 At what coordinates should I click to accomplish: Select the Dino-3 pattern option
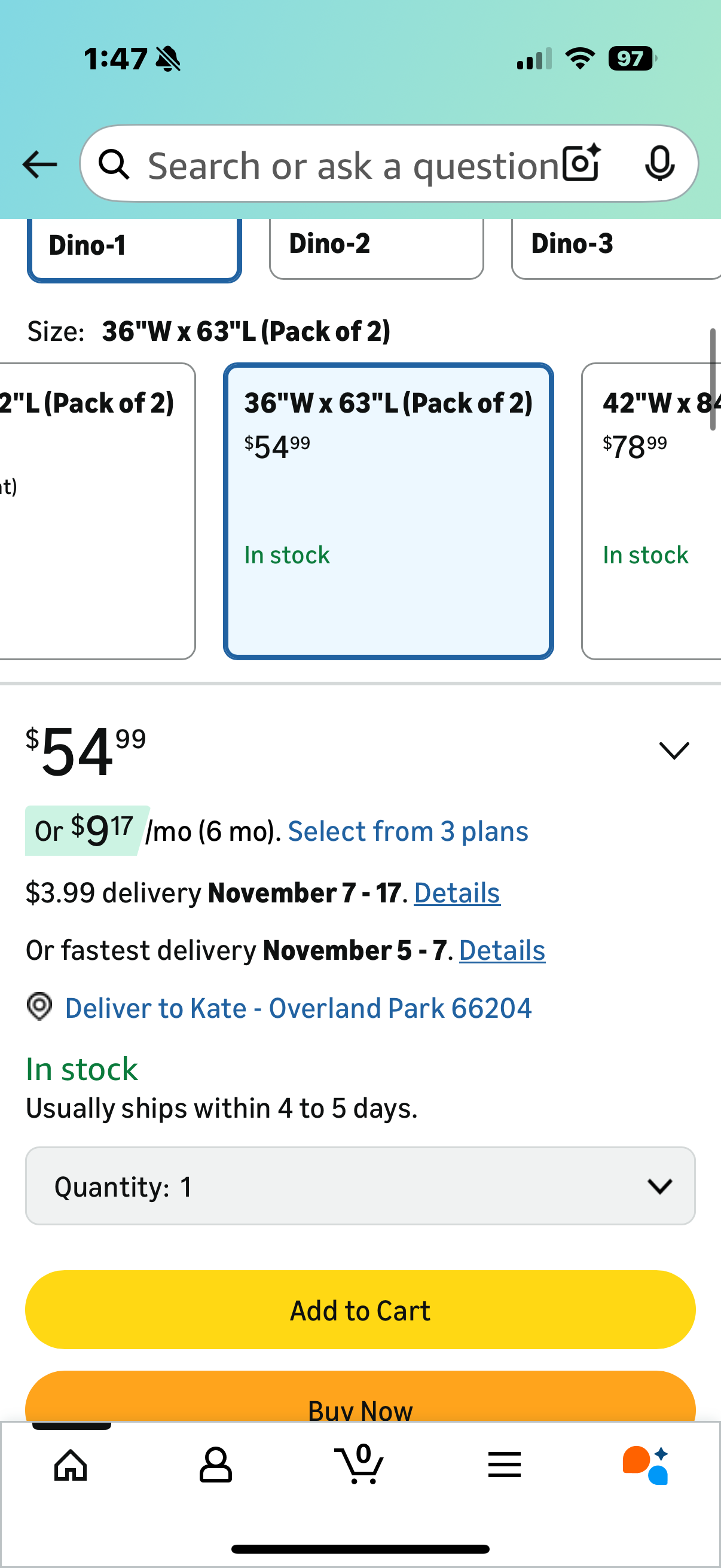tap(615, 245)
